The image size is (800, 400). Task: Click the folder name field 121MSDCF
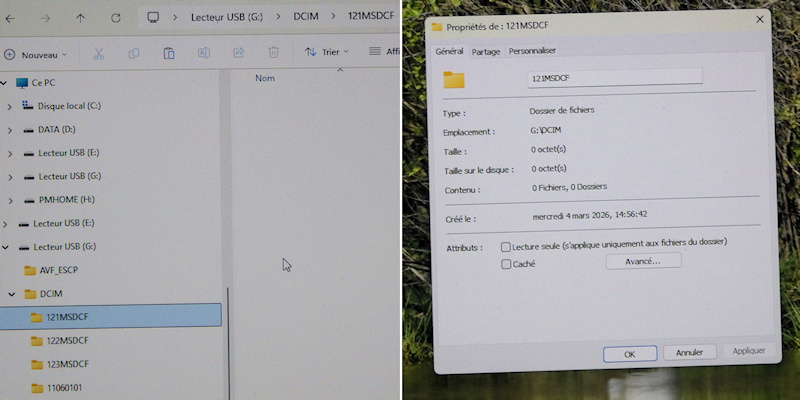point(614,76)
